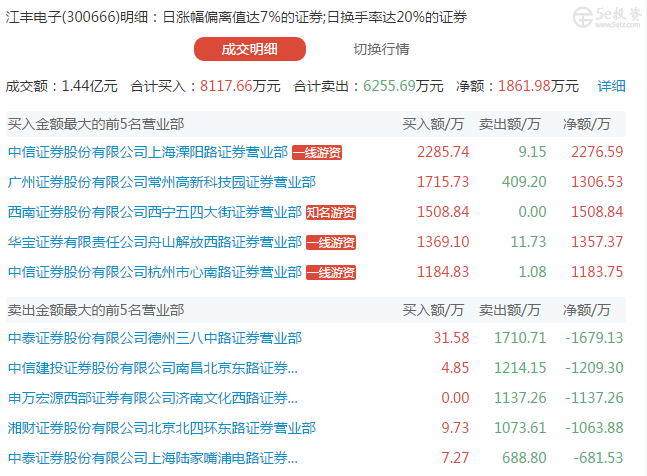This screenshot has height=476, width=647.
Task: Click 一线游资 badge on 杭州市心南路 row
Action: tap(331, 273)
